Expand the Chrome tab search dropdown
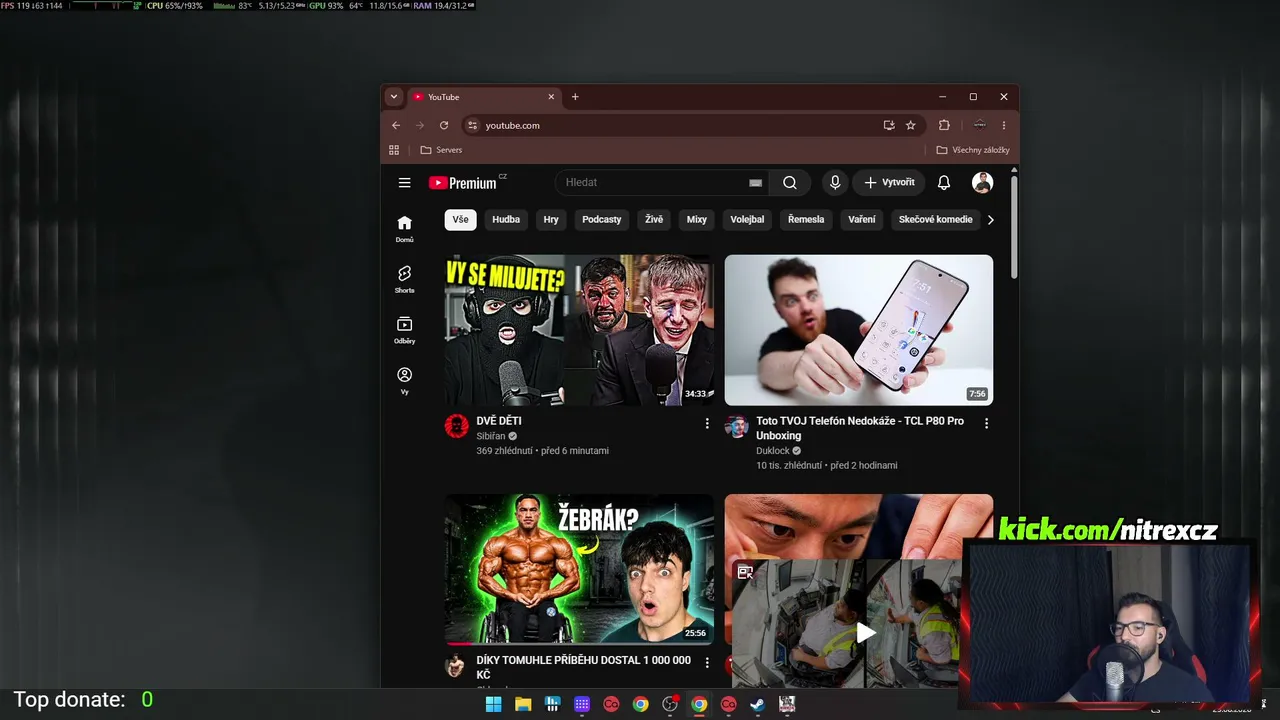Screen dimensions: 1280x720 [394, 97]
